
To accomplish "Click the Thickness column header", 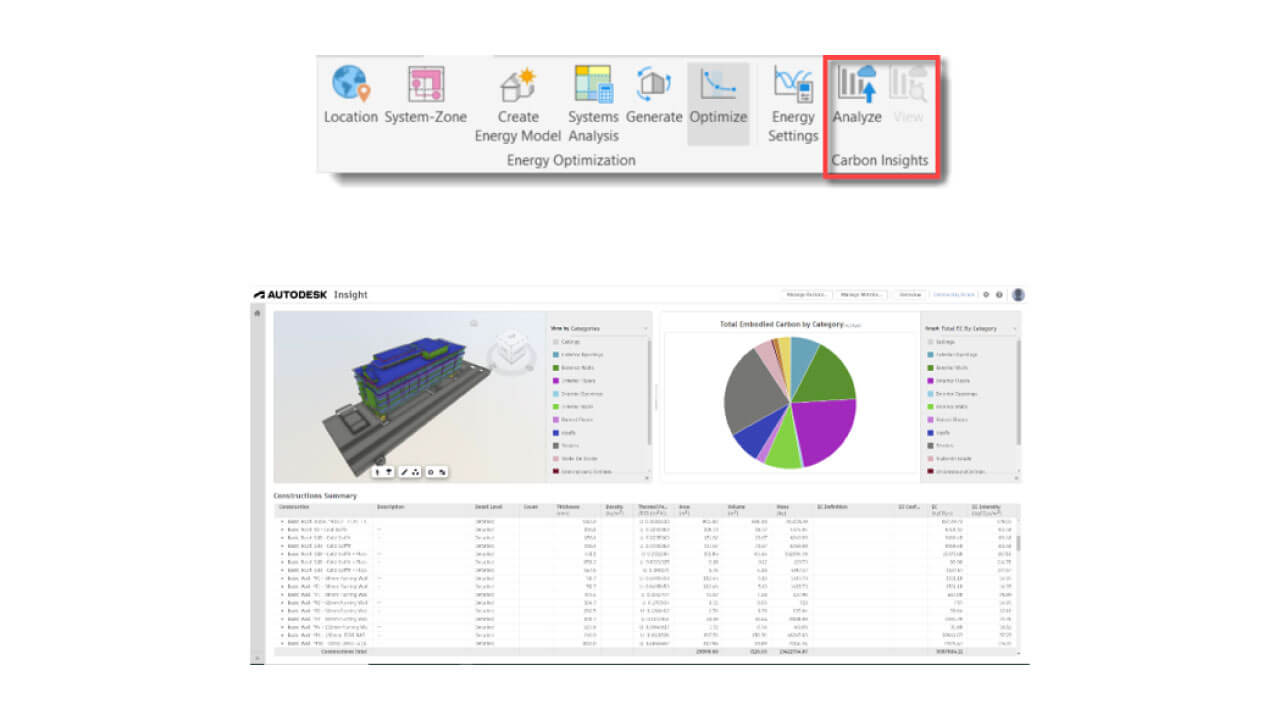I will [568, 510].
